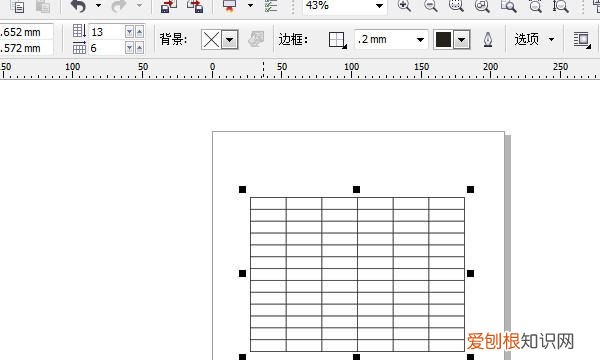Open the application launcher dropdown arrow

tap(250, 5)
